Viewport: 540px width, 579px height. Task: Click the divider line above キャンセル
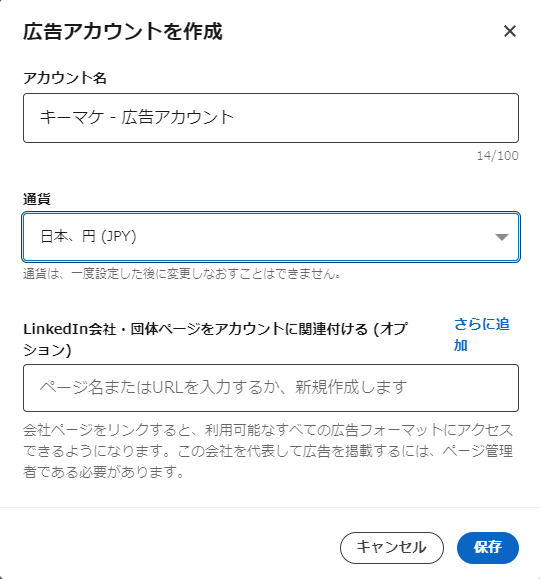tap(270, 507)
